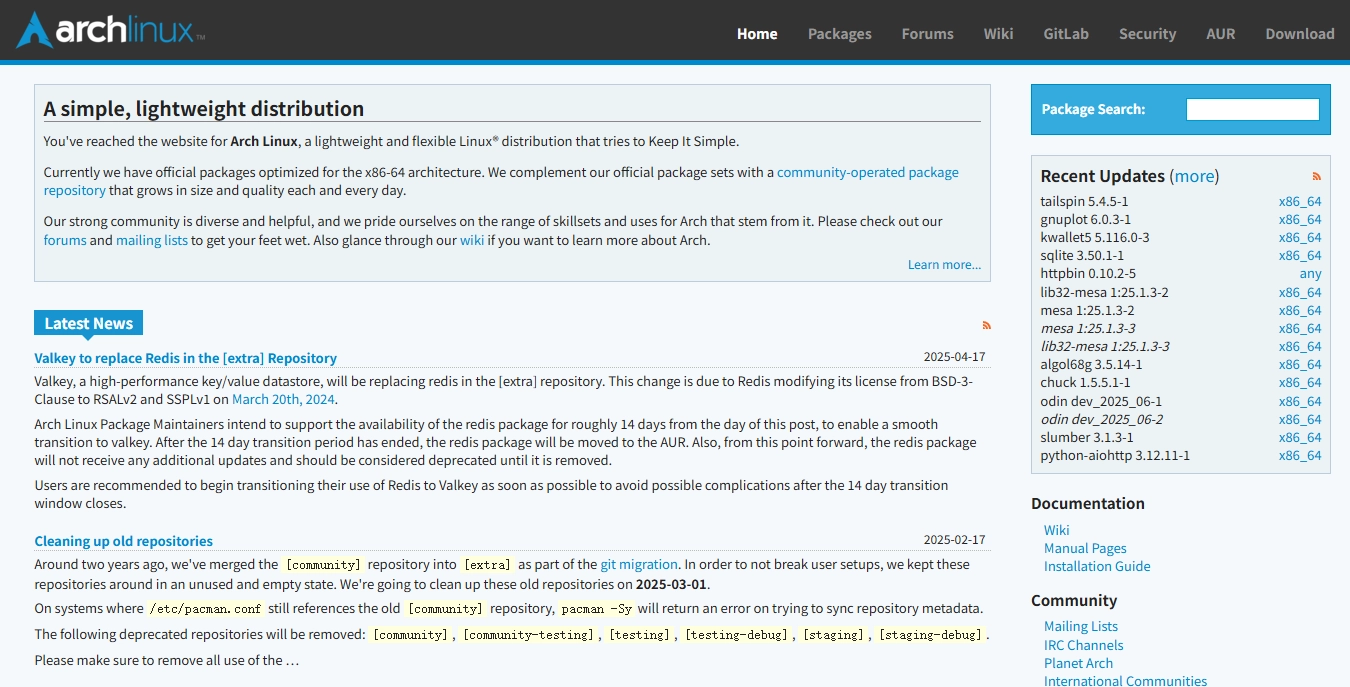Click the Latest News heading tab

(x=89, y=323)
